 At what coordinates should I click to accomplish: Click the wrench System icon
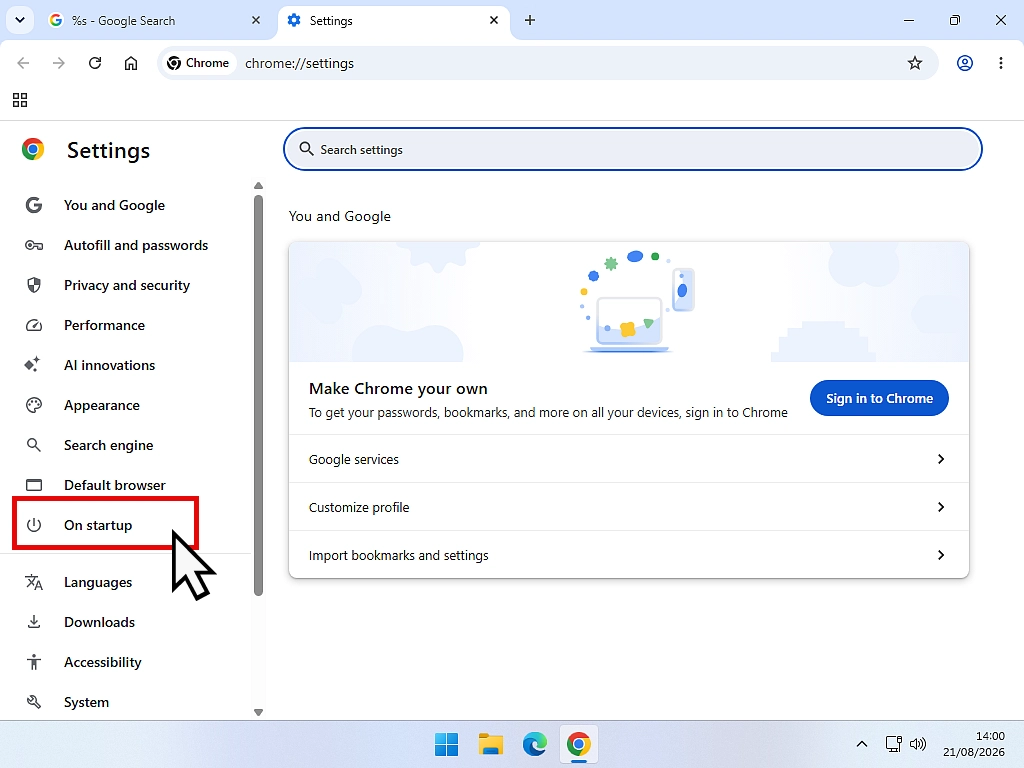point(33,702)
